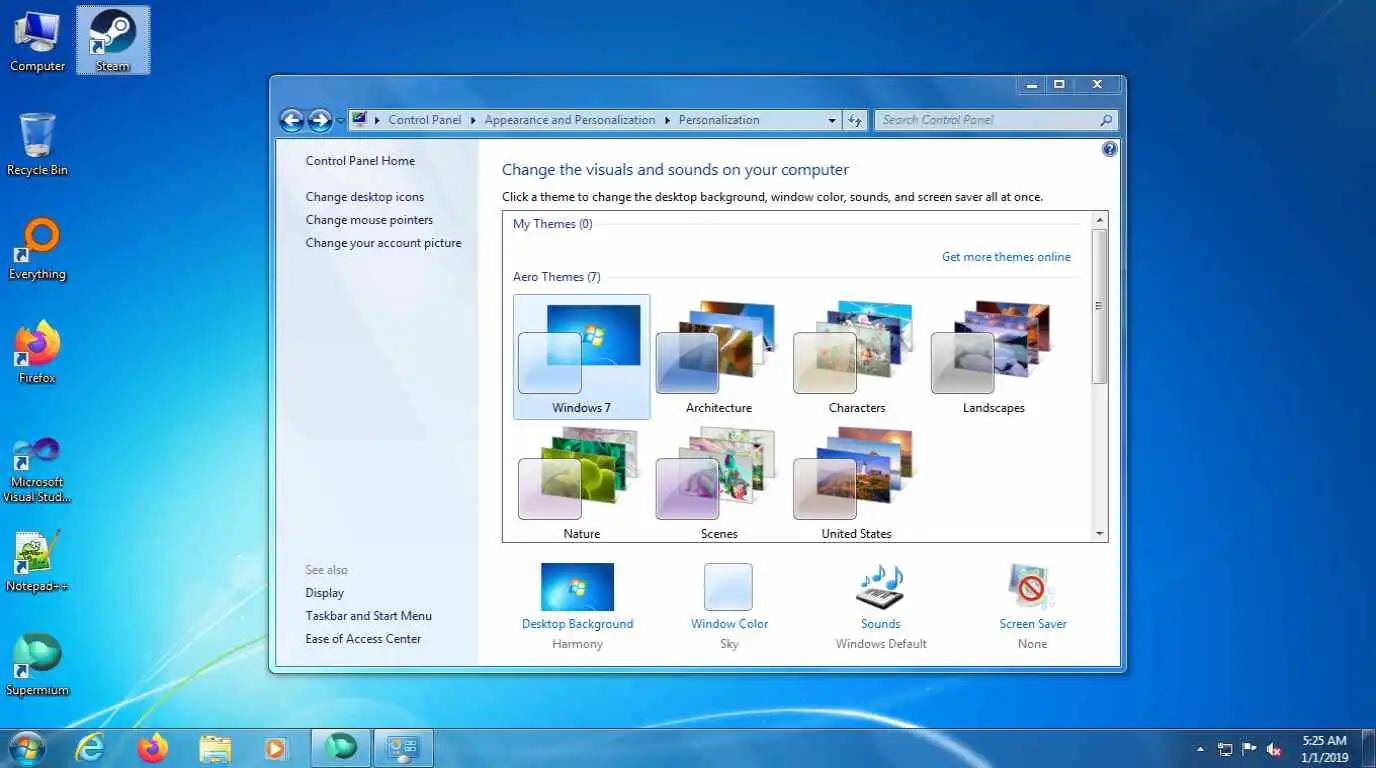1376x768 pixels.
Task: Select the Recycle Bin icon
Action: coord(37,145)
